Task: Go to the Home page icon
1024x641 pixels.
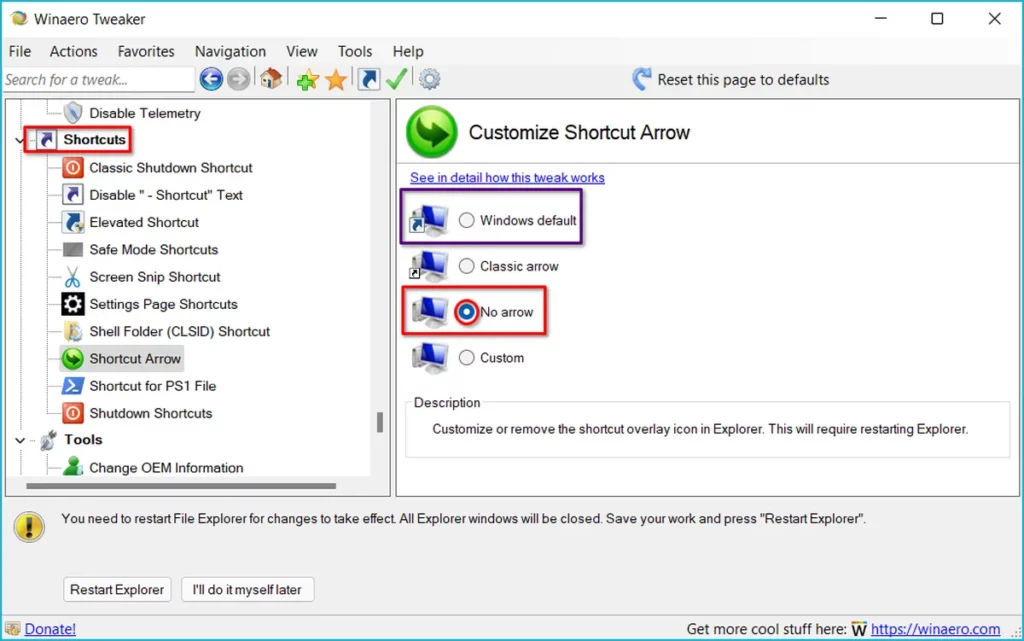Action: pos(270,80)
